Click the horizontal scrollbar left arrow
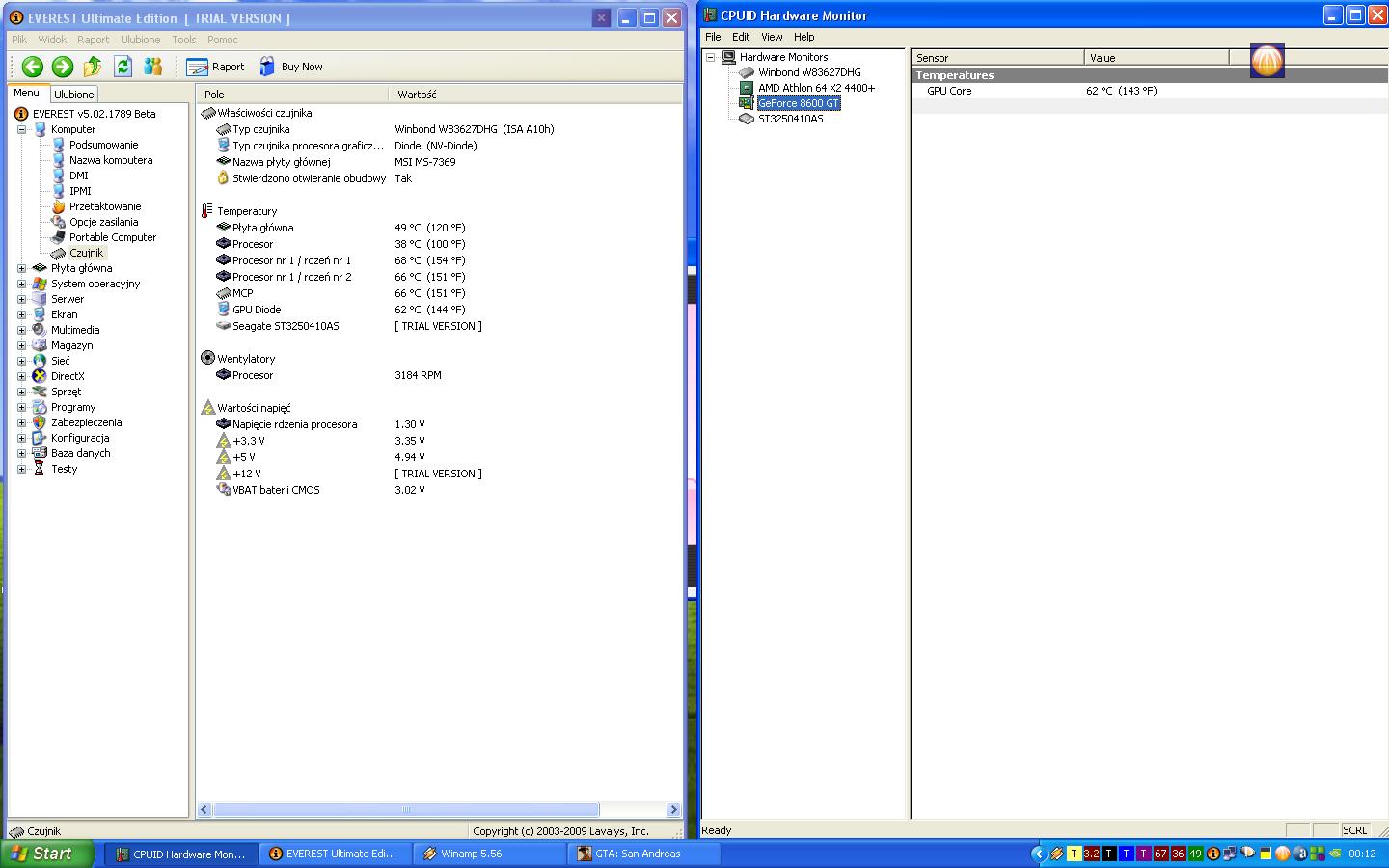Image resolution: width=1389 pixels, height=868 pixels. [204, 810]
